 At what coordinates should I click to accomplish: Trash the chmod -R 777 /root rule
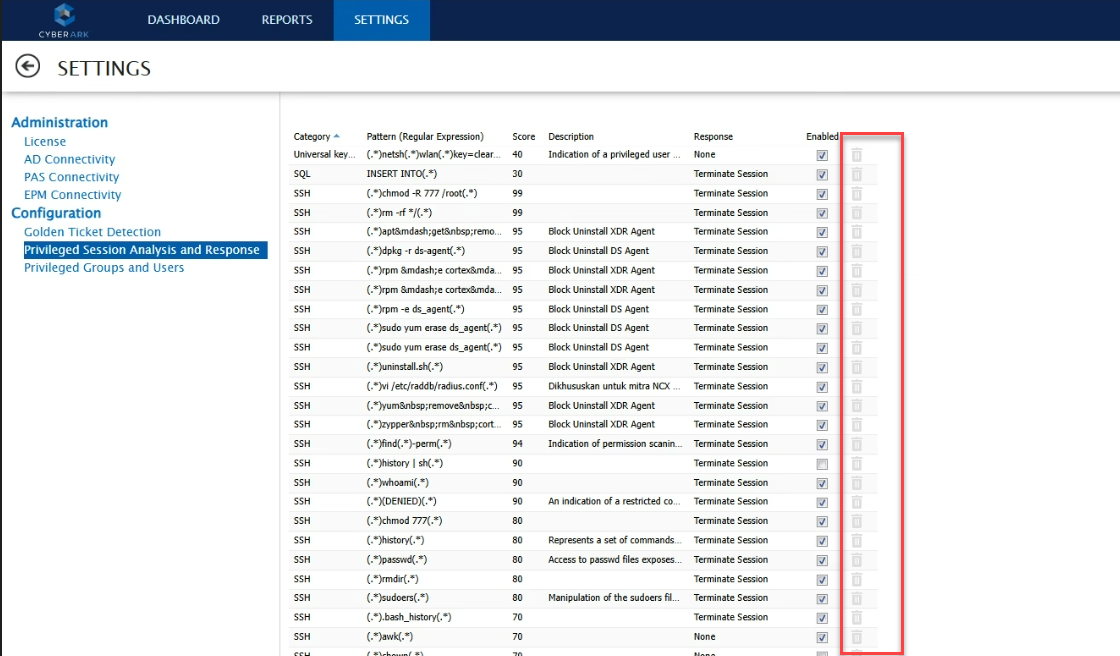[856, 193]
